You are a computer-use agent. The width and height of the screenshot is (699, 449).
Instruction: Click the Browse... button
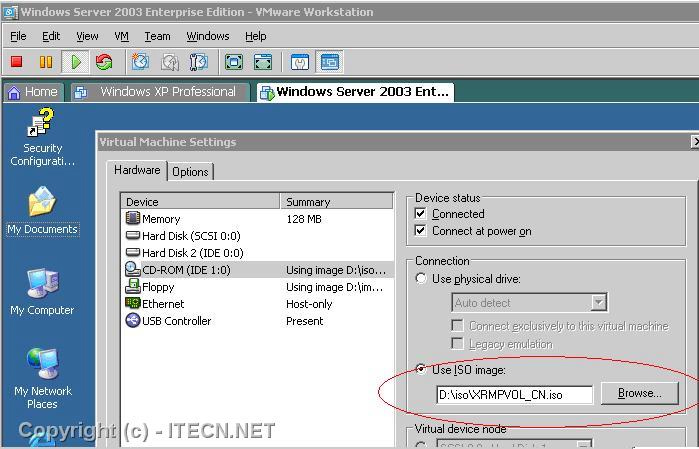pos(639,394)
